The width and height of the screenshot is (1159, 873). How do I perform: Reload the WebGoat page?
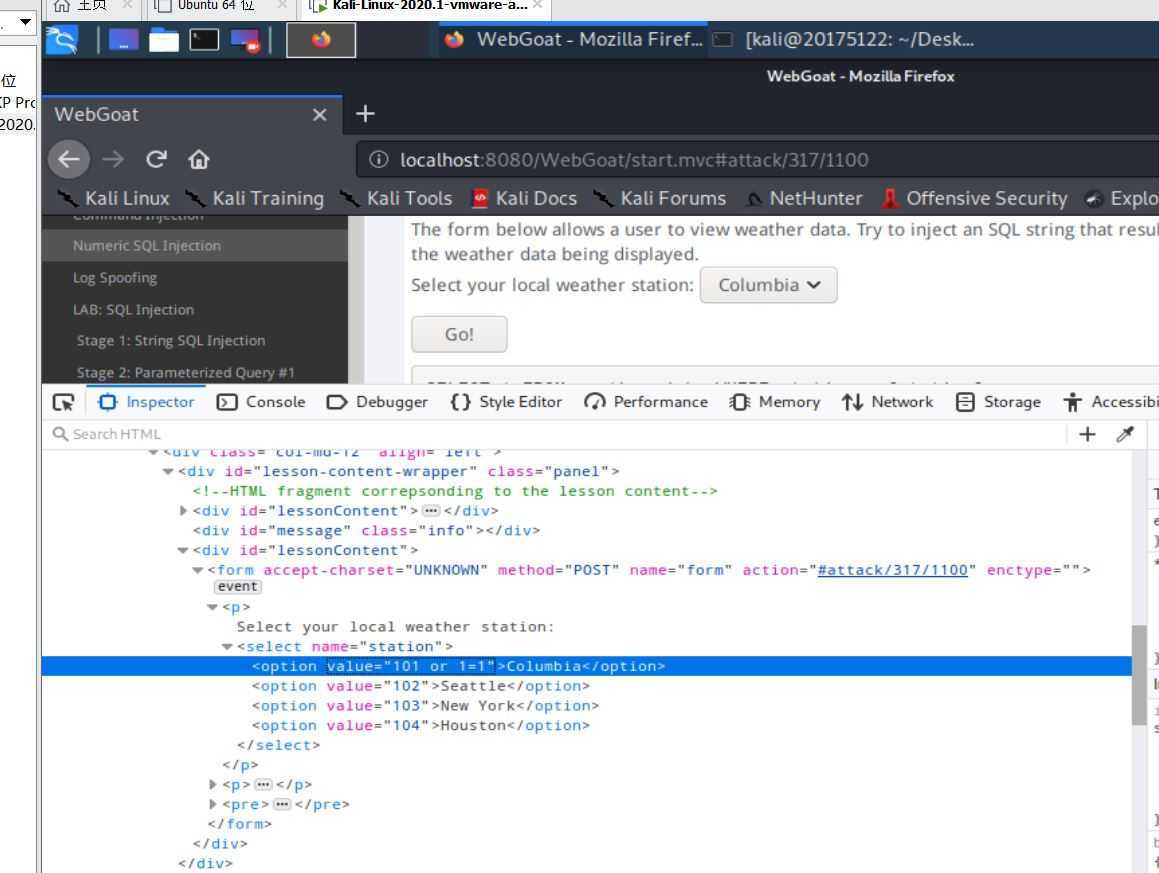(x=156, y=159)
